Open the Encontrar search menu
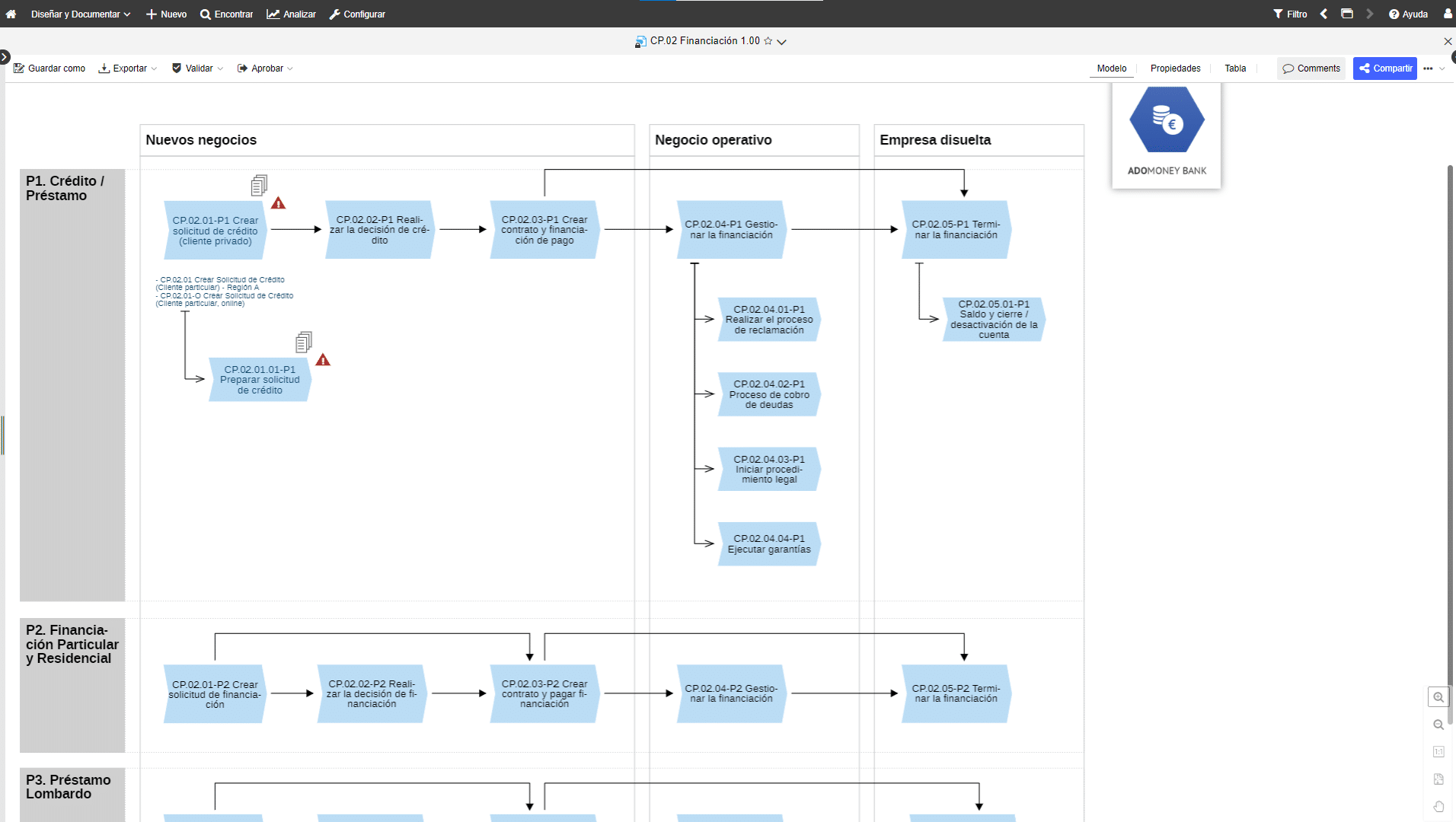This screenshot has height=822, width=1456. 227,14
